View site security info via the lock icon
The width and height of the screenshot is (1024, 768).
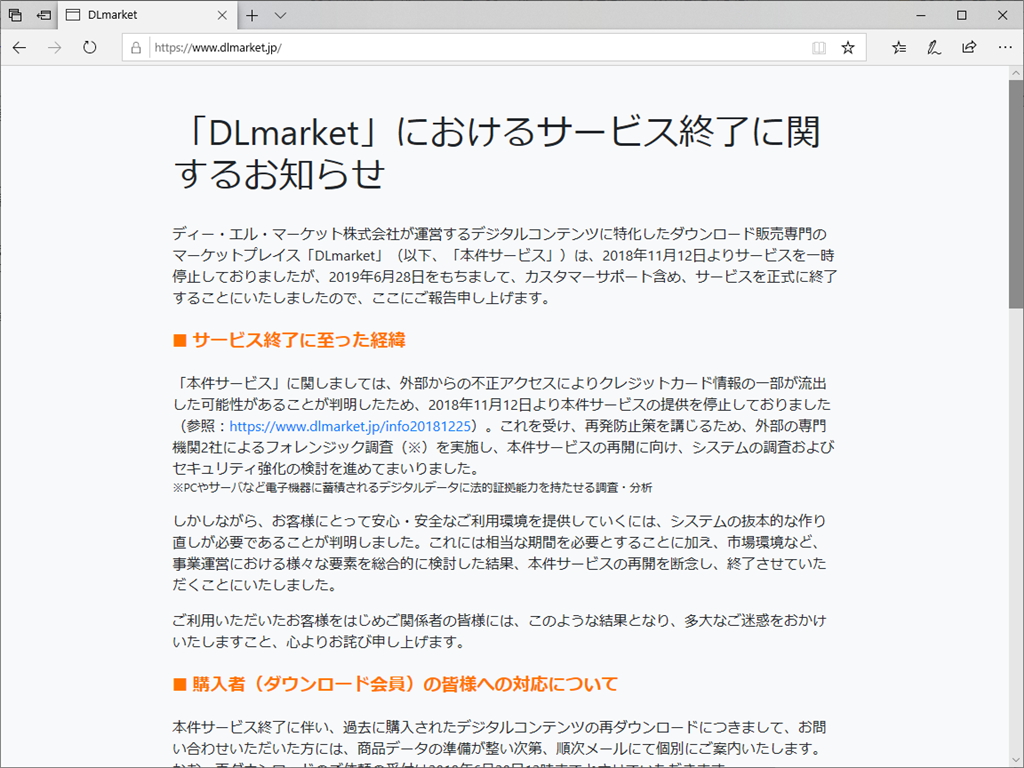[135, 46]
